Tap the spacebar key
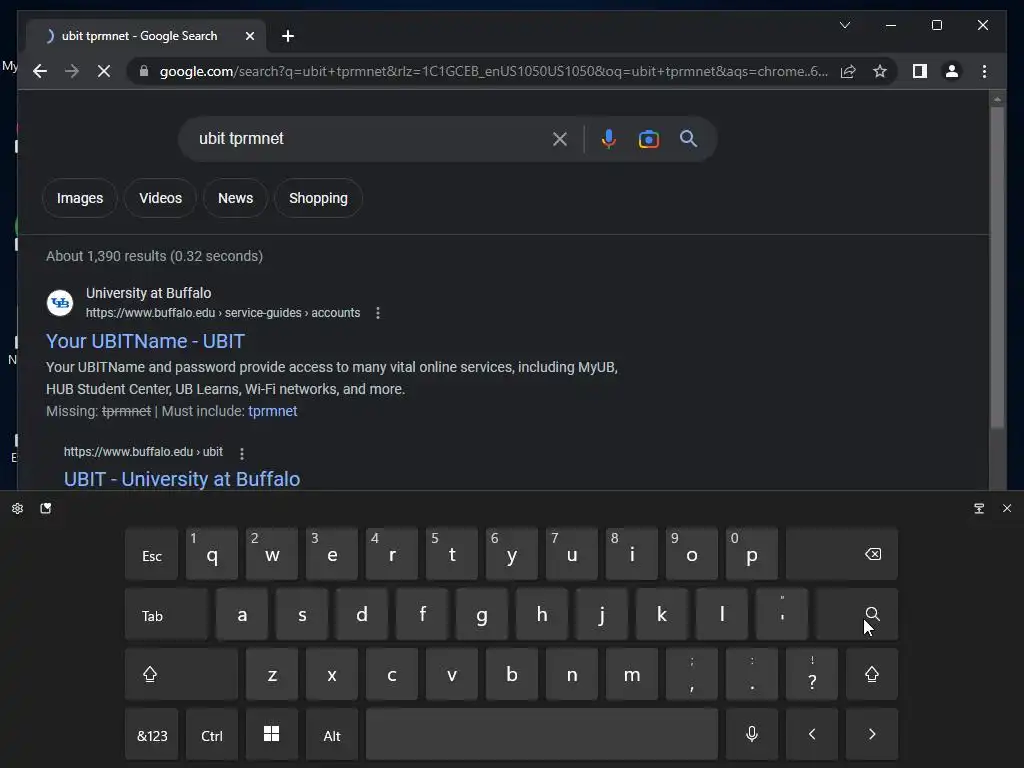 coord(542,735)
